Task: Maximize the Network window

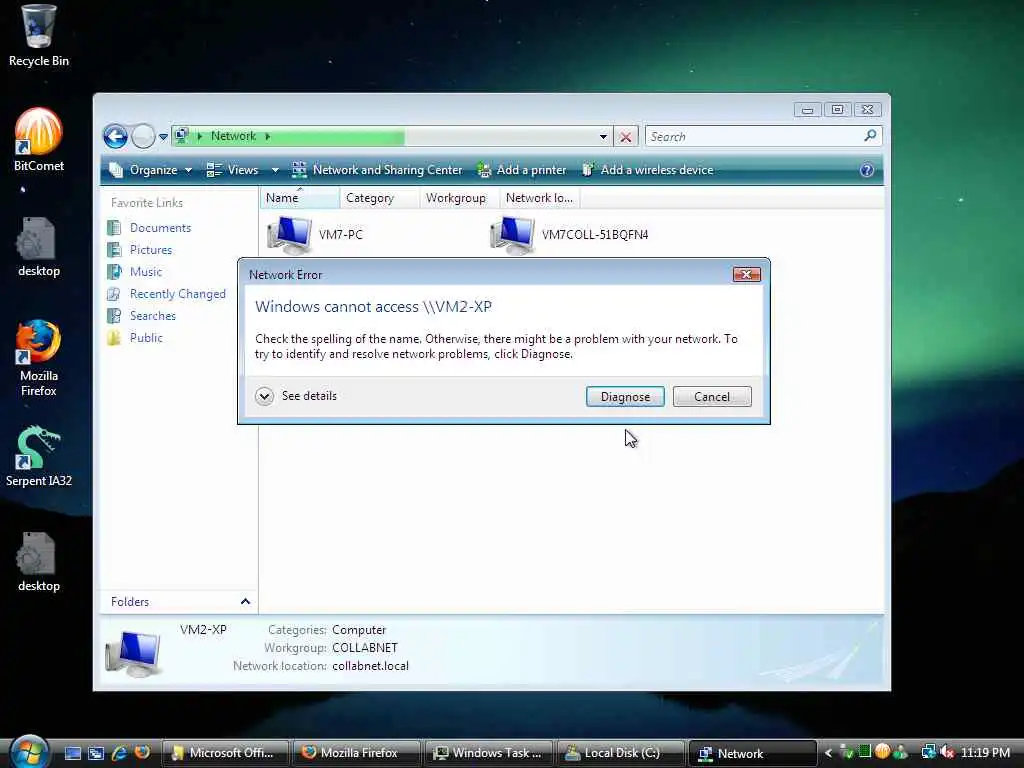Action: pos(837,110)
